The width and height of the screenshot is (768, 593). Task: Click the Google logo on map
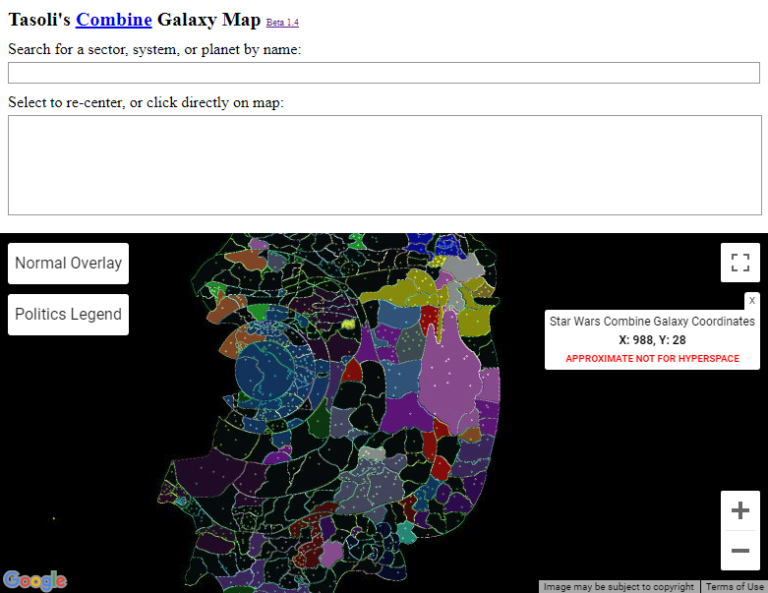[x=35, y=580]
